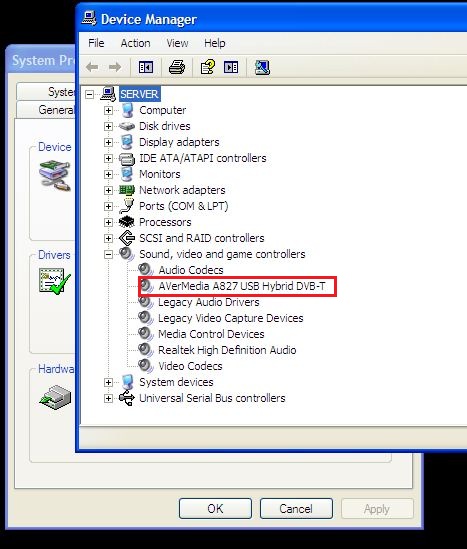Select Realtek High Definition Audio label
467x549 pixels.
(x=227, y=350)
